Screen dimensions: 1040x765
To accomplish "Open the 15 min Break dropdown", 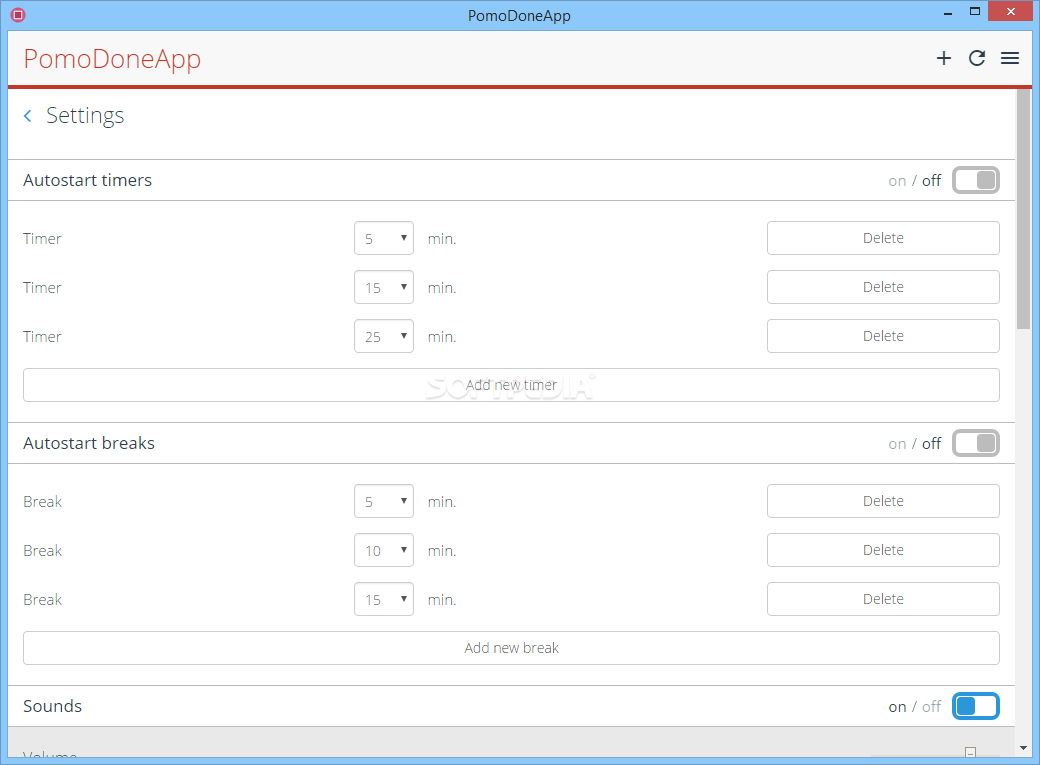I will pos(384,599).
